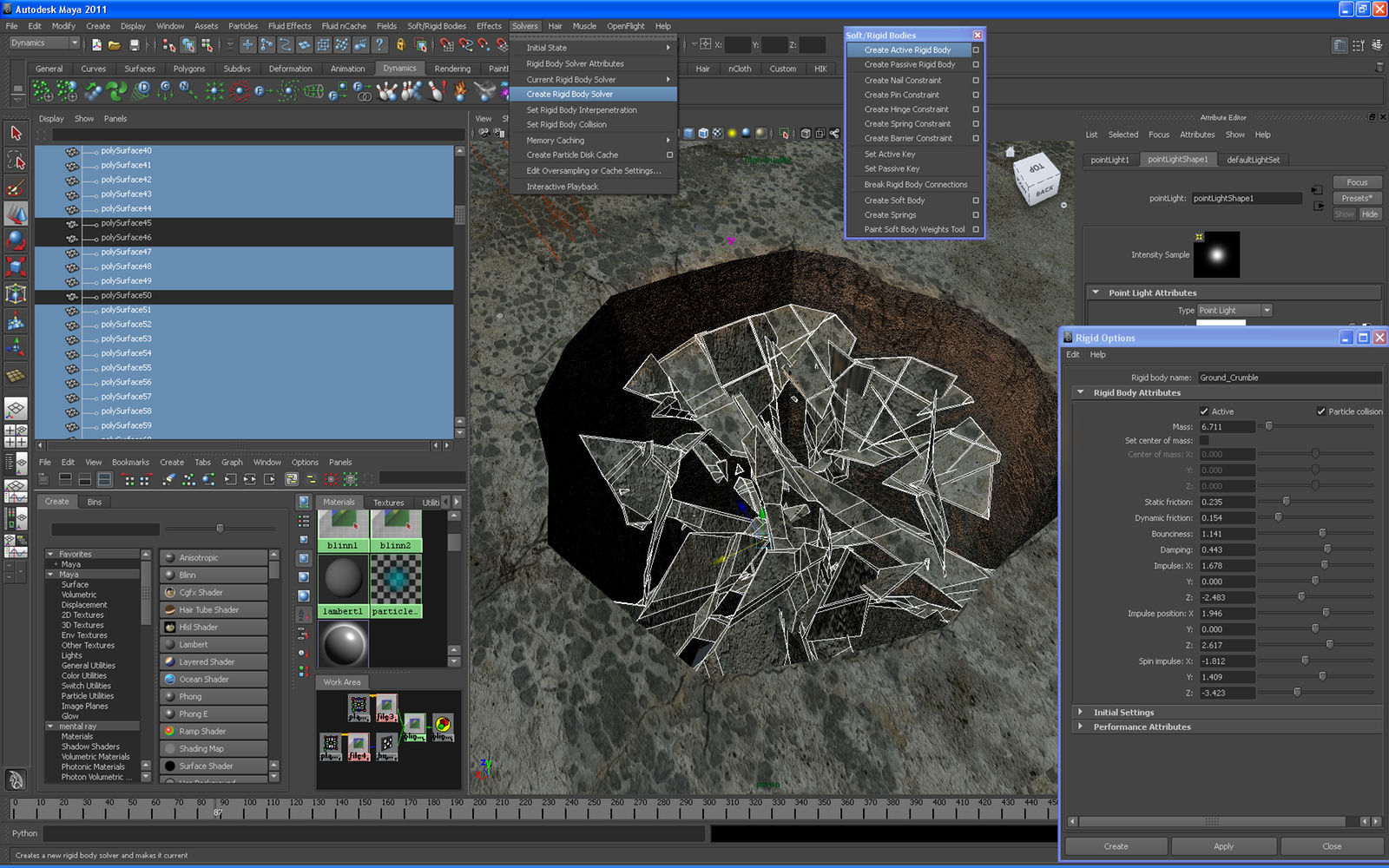Open the light Type dropdown
Screen dimensions: 1389x868
[x=1234, y=311]
